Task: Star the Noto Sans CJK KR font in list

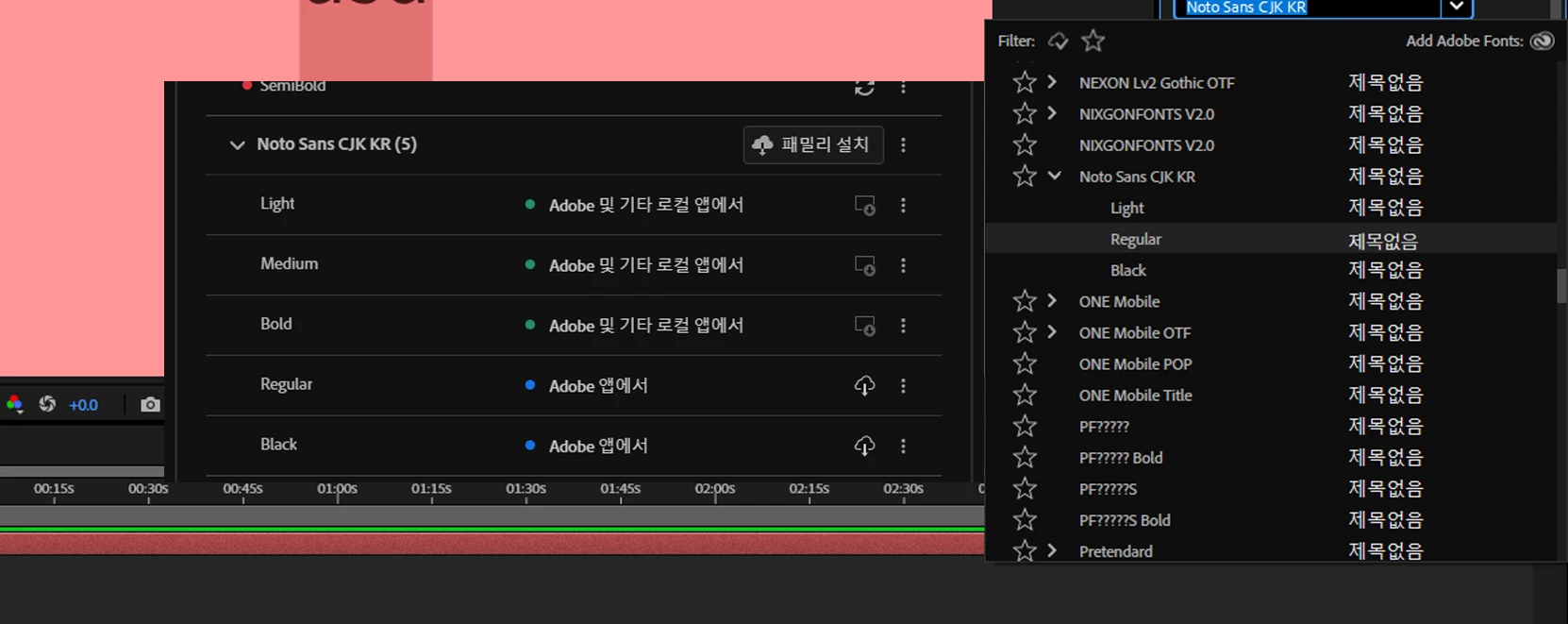Action: point(1025,176)
